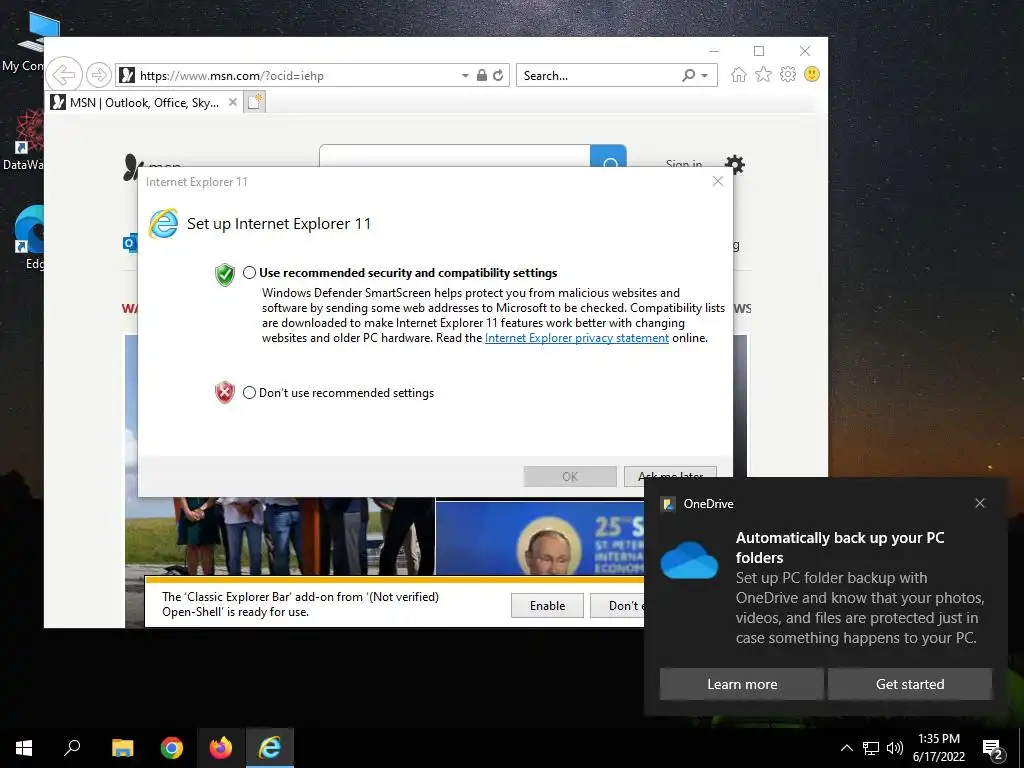Click the smiley feedback icon in IE
1024x768 pixels.
tap(812, 74)
